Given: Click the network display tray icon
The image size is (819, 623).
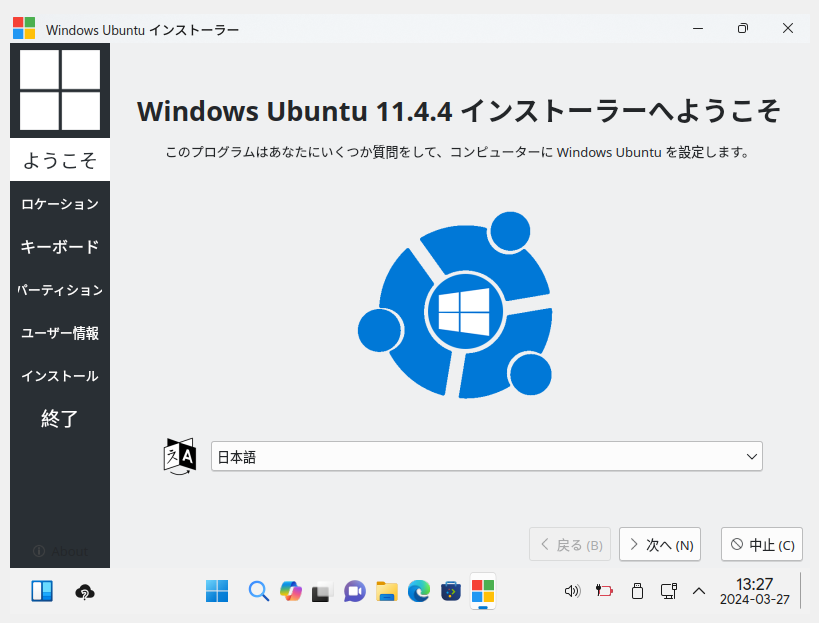Looking at the screenshot, I should tap(669, 591).
